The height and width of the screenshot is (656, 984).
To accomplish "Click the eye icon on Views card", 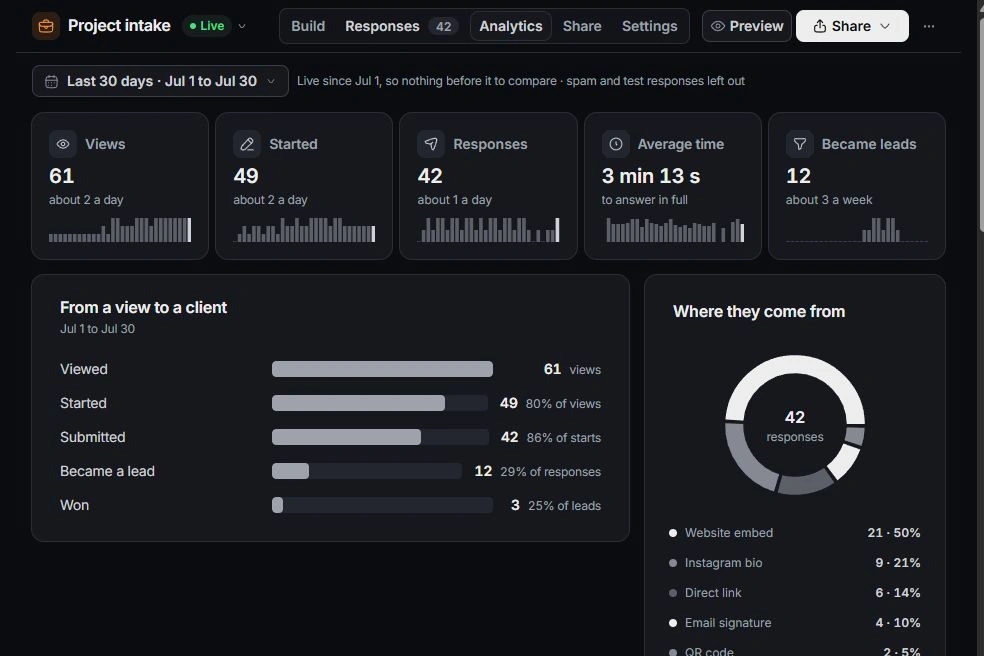I will tap(63, 144).
